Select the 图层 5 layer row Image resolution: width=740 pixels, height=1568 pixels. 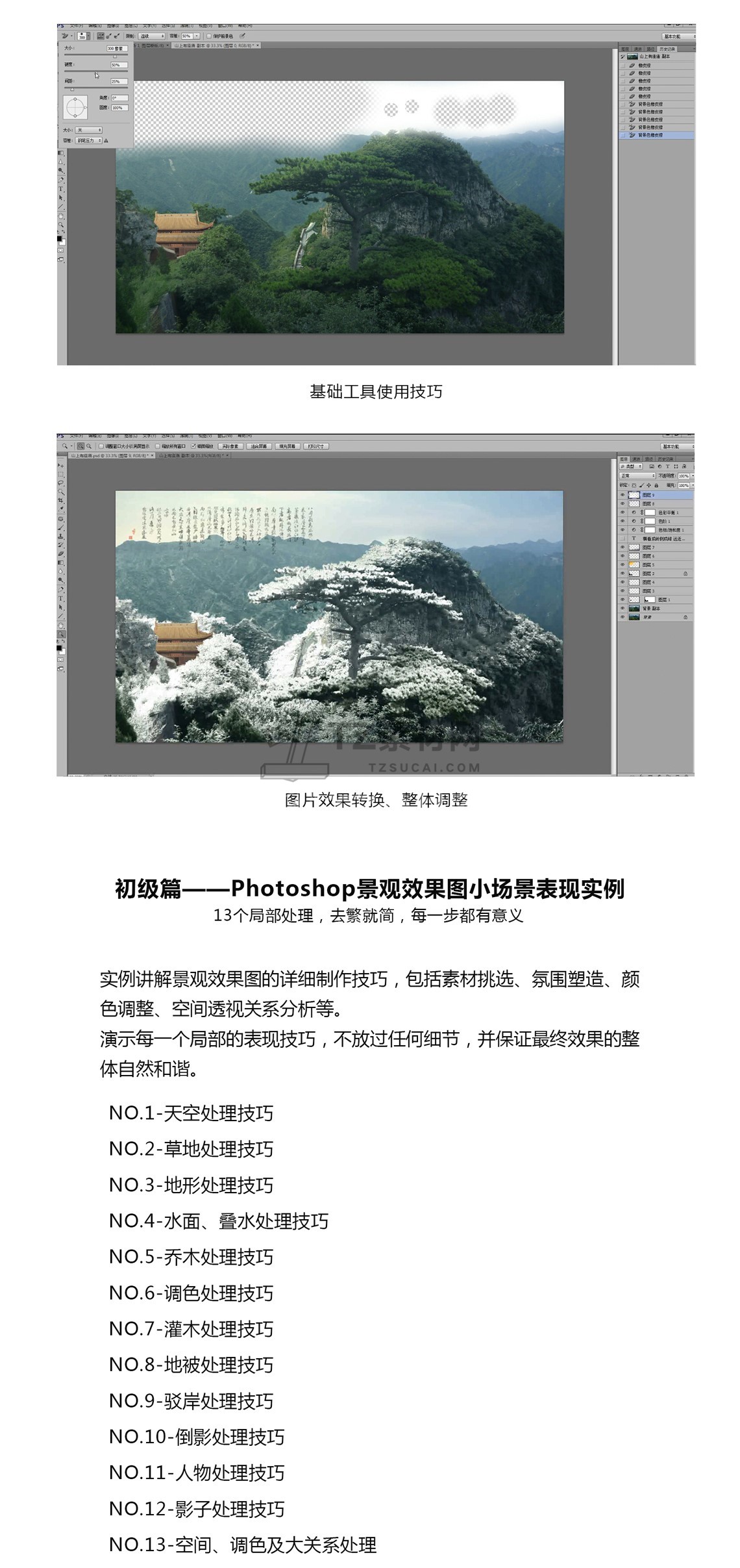pos(656,564)
